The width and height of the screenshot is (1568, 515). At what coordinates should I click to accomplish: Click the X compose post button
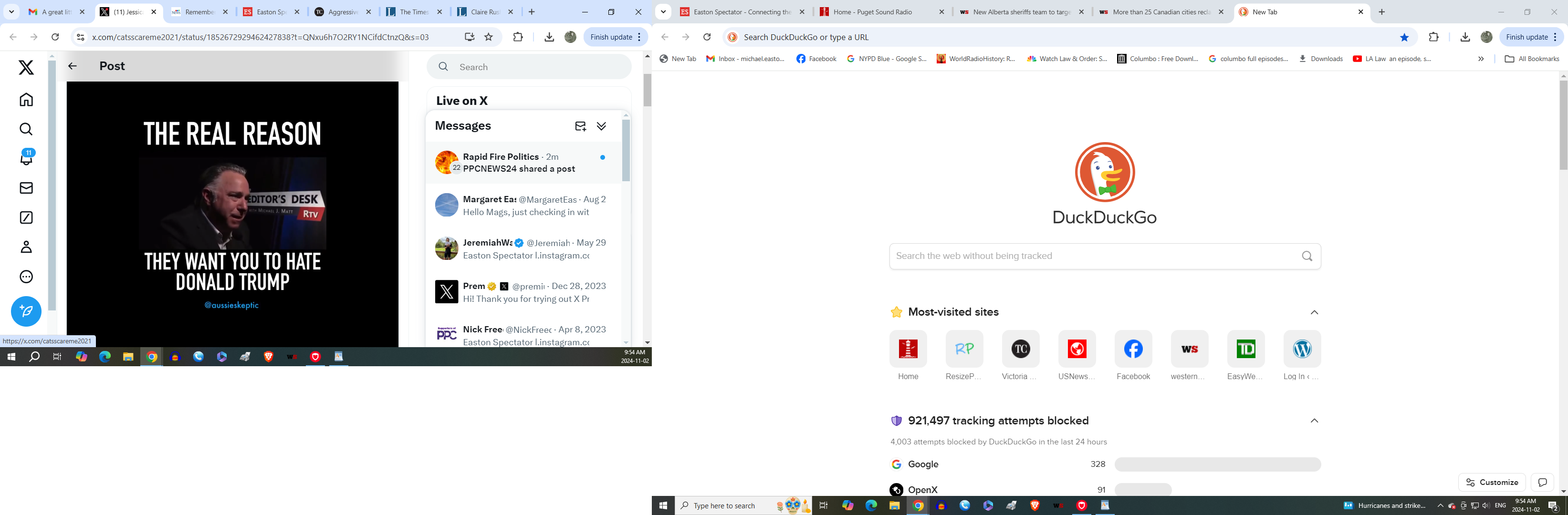(x=26, y=311)
